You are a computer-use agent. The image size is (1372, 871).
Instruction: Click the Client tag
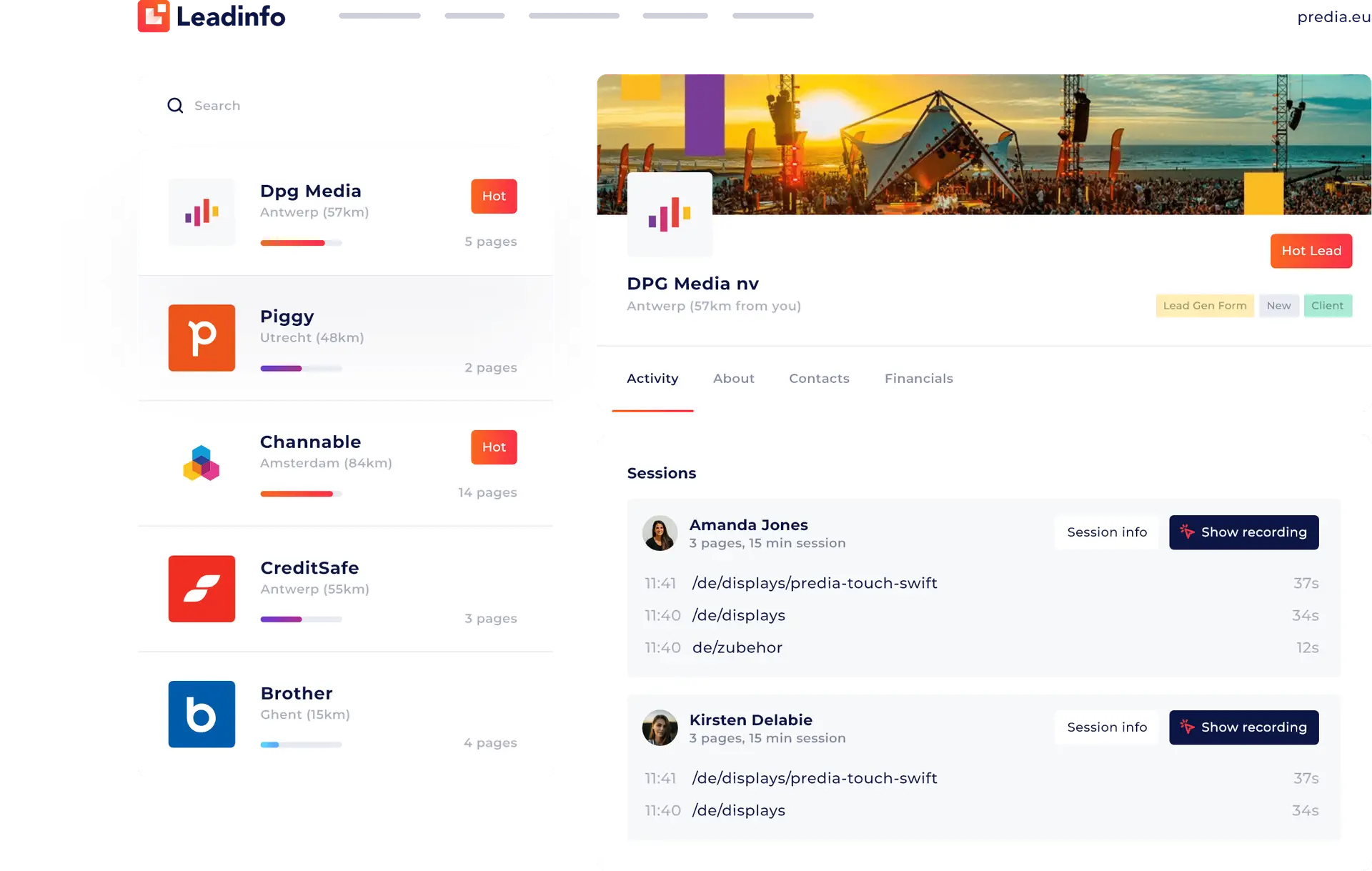coord(1327,306)
